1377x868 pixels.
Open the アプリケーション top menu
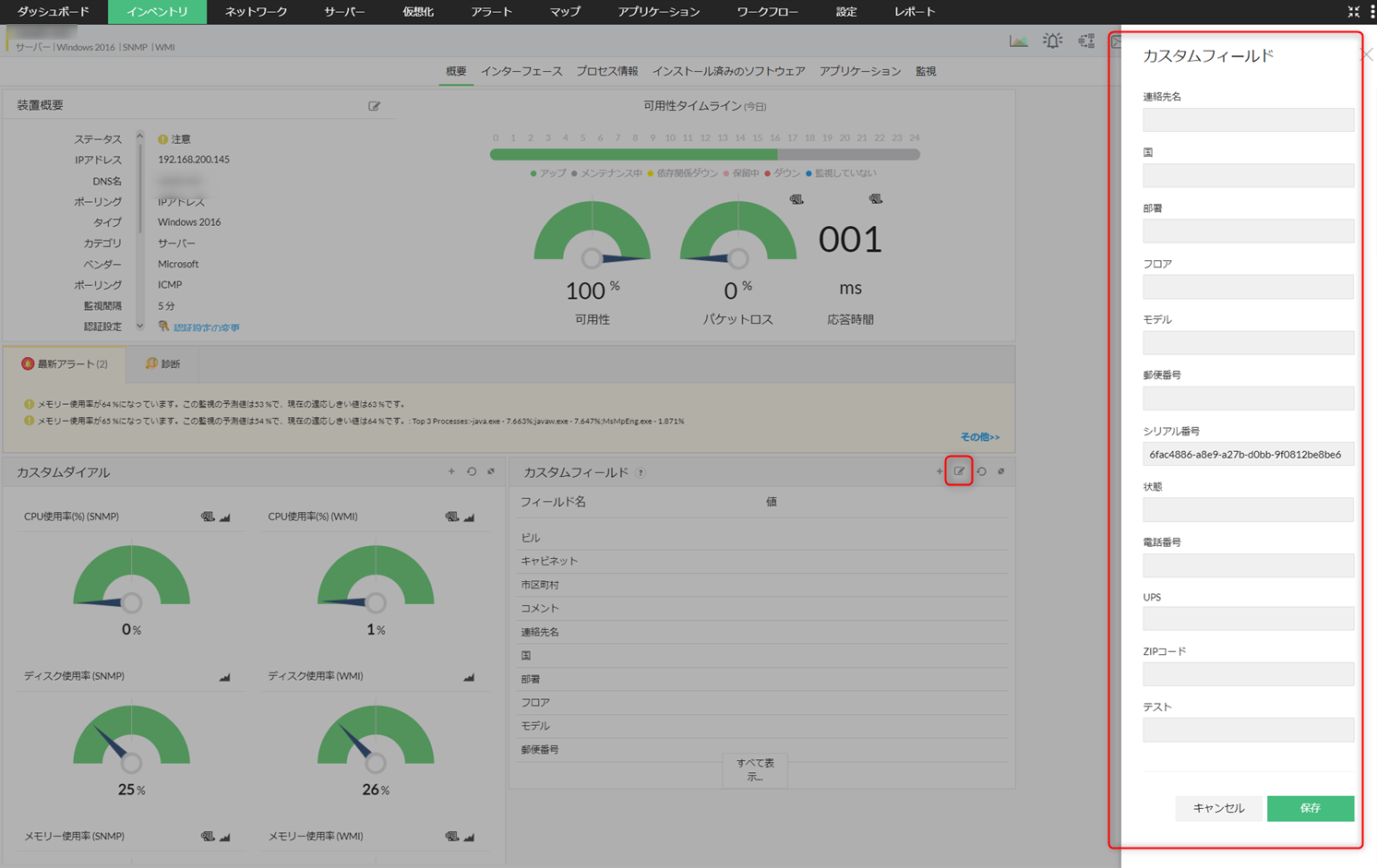tap(659, 12)
